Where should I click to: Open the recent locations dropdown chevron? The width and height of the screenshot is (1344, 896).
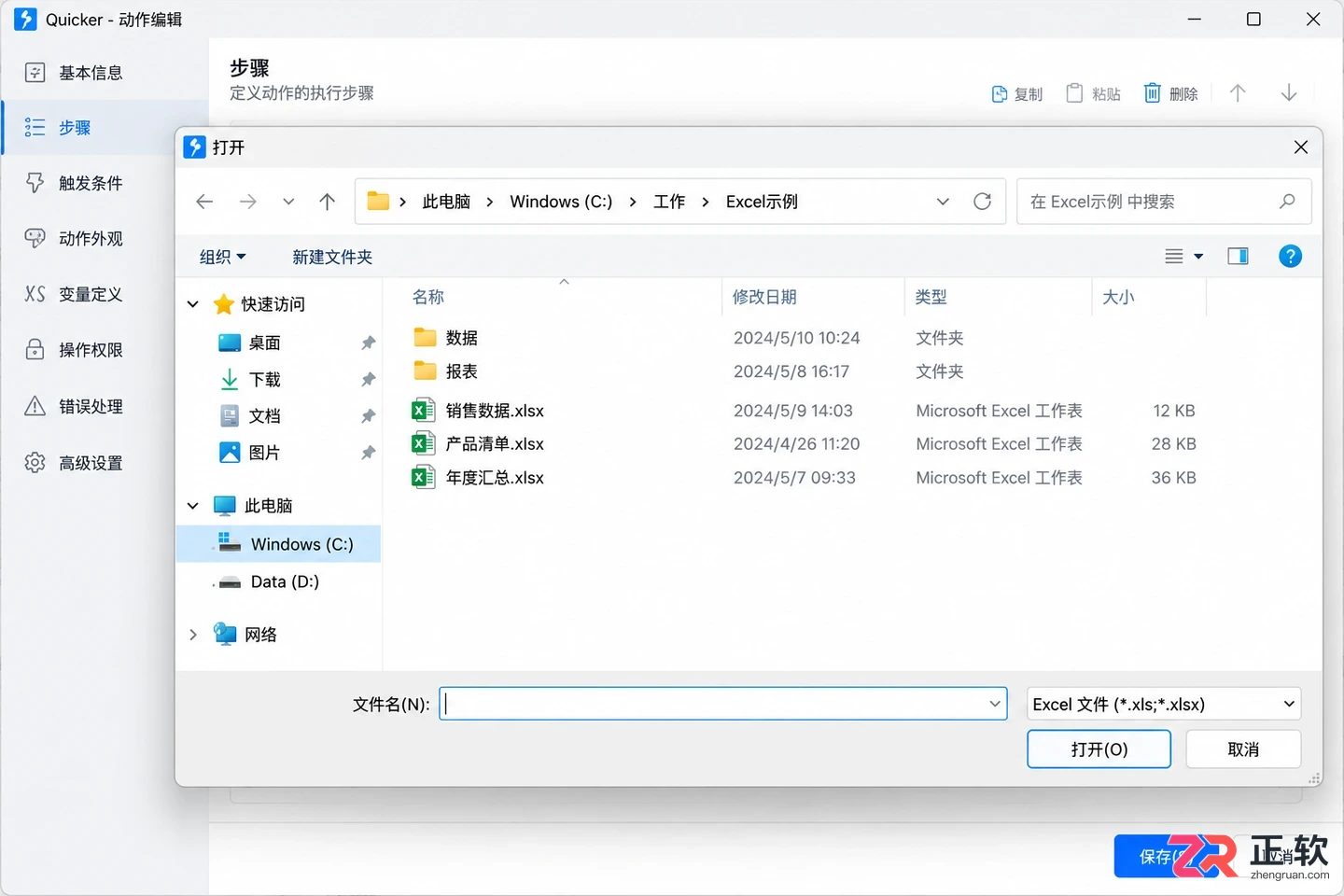coord(288,202)
